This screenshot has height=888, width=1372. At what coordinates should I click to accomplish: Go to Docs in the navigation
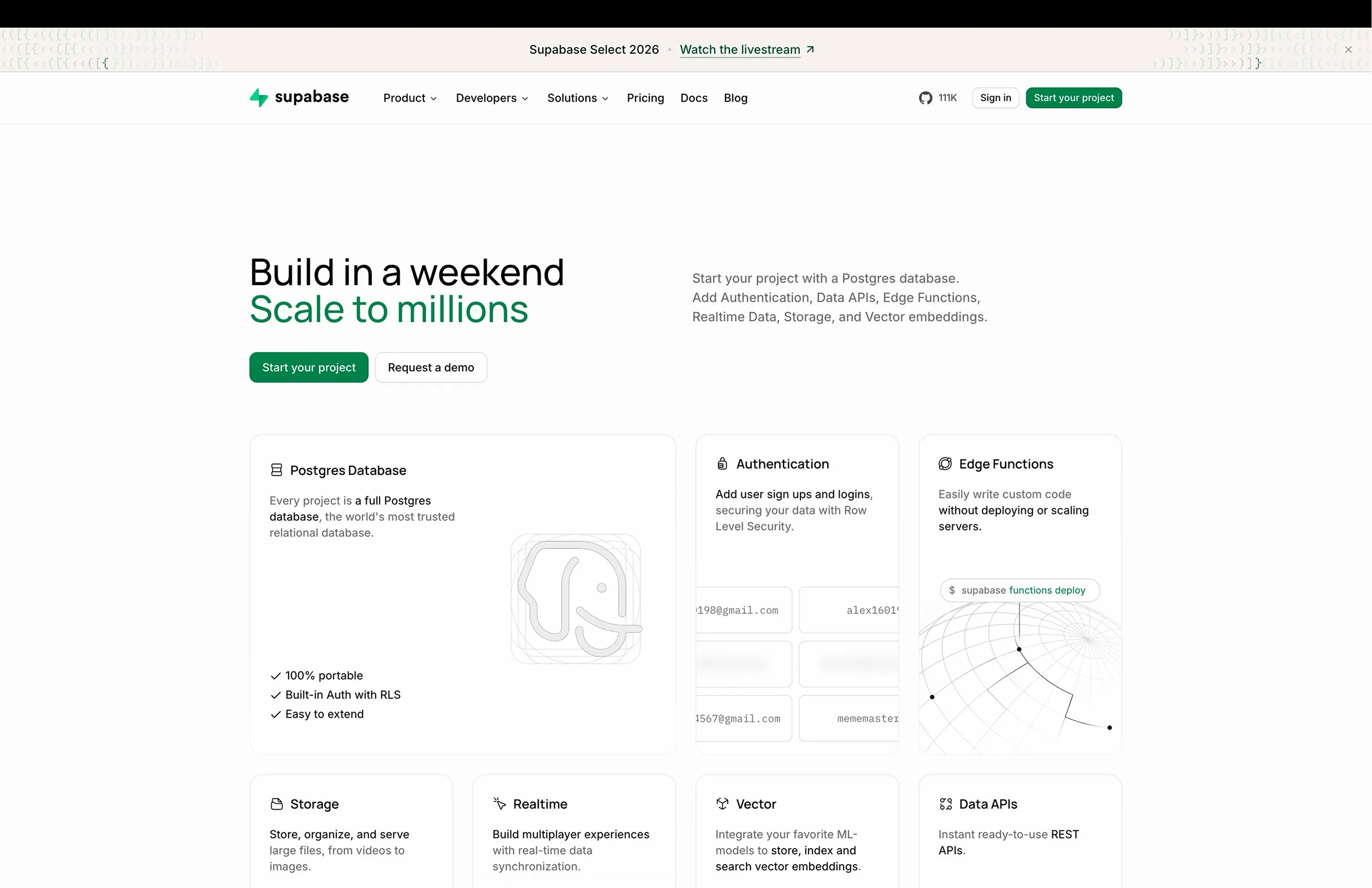(694, 98)
